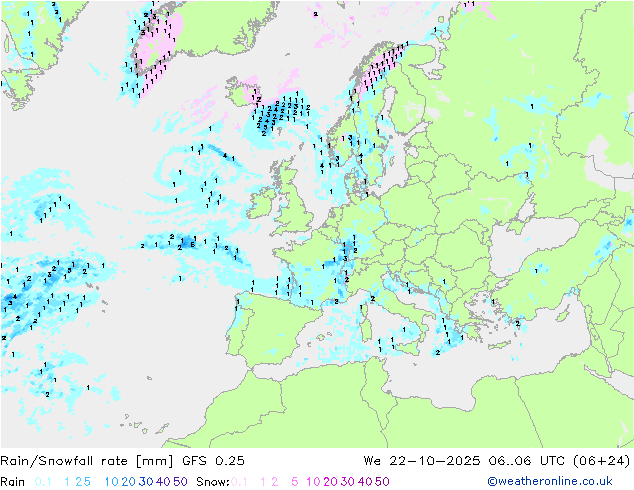Click the '06..06 UTC' time text
The height and width of the screenshot is (490, 634).
pyautogui.click(x=526, y=461)
